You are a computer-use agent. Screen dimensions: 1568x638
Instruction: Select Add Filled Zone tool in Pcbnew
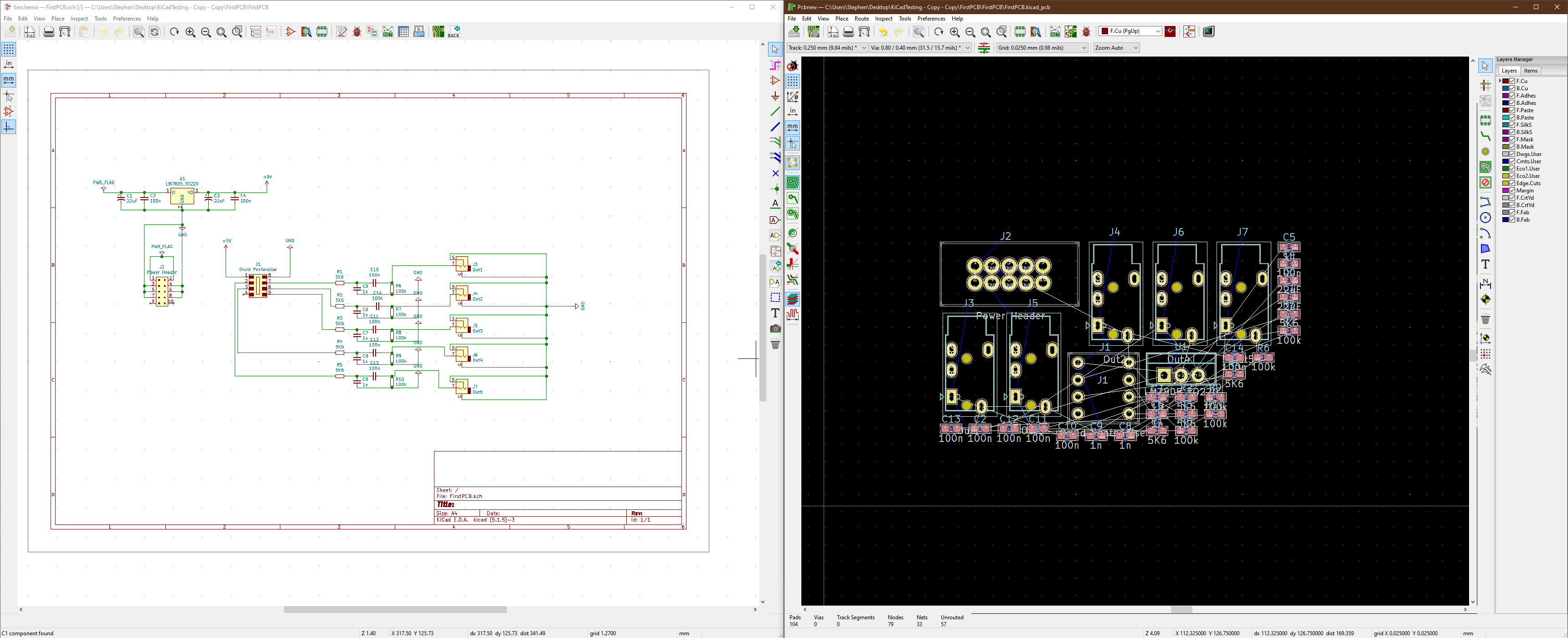pyautogui.click(x=1485, y=167)
